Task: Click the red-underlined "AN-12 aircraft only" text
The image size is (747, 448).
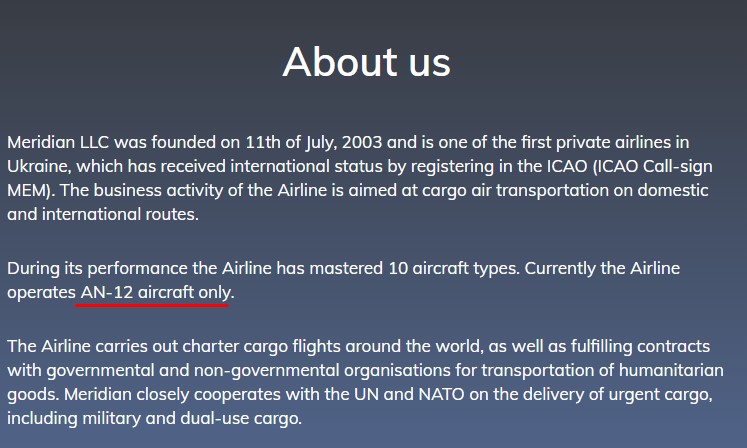Action: click(x=156, y=292)
